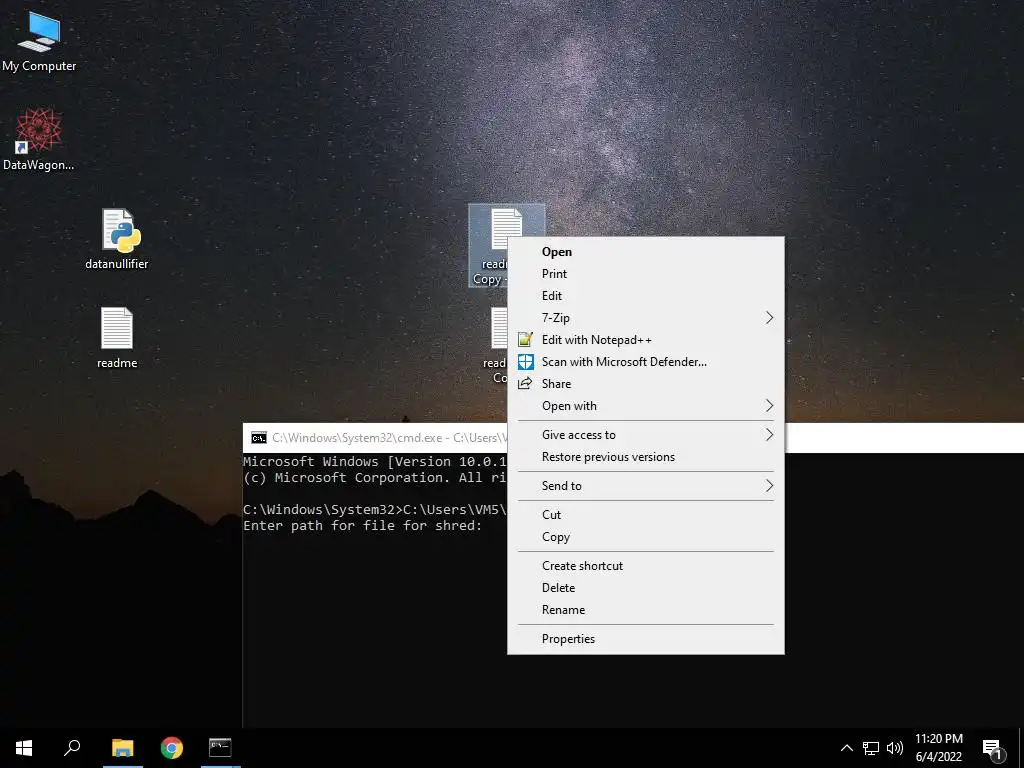This screenshot has width=1024, height=768.
Task: Choose Print in the context menu
Action: (x=646, y=274)
